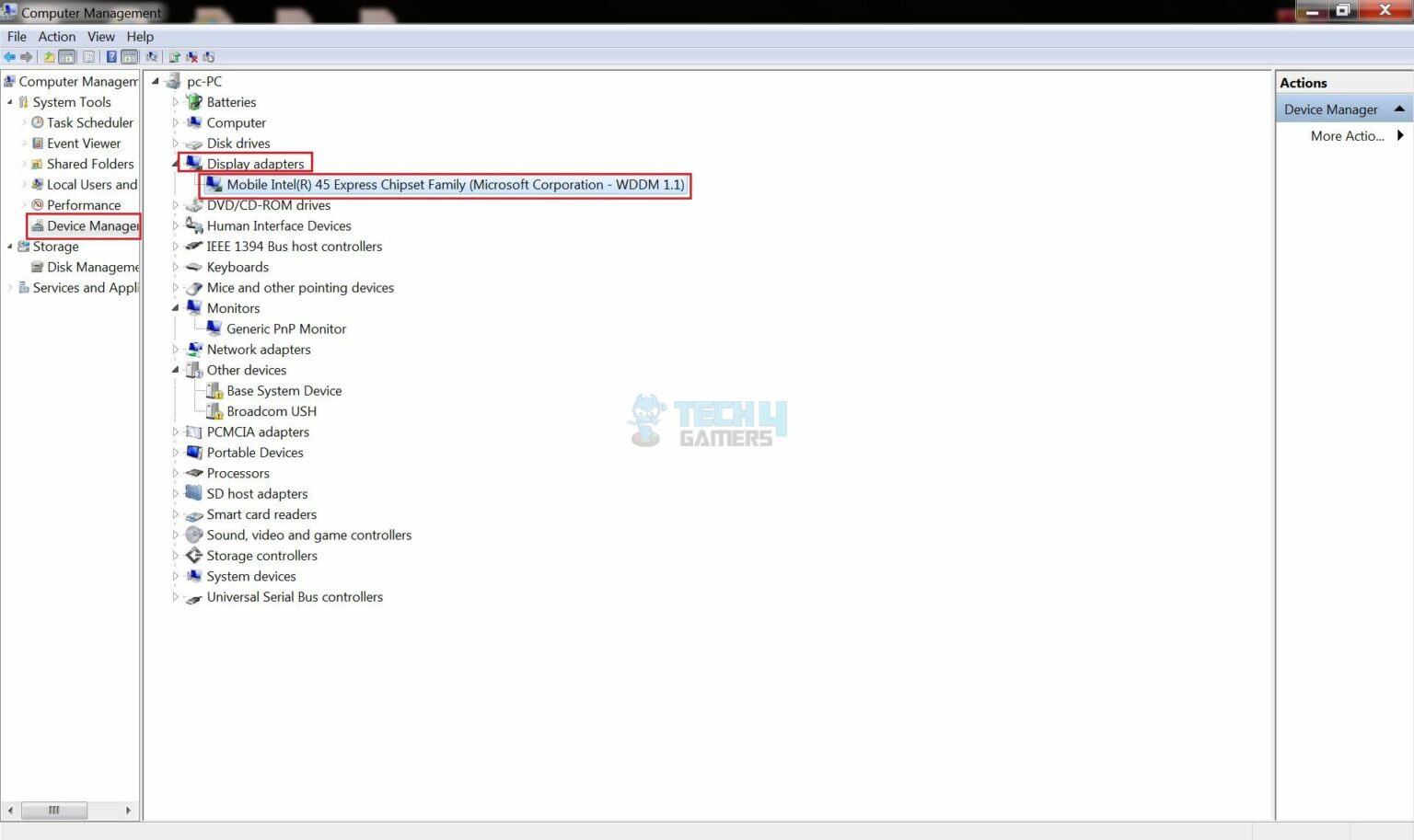Click the Update Driver Software toolbar icon
Screen dimensions: 1414x840
click(174, 57)
